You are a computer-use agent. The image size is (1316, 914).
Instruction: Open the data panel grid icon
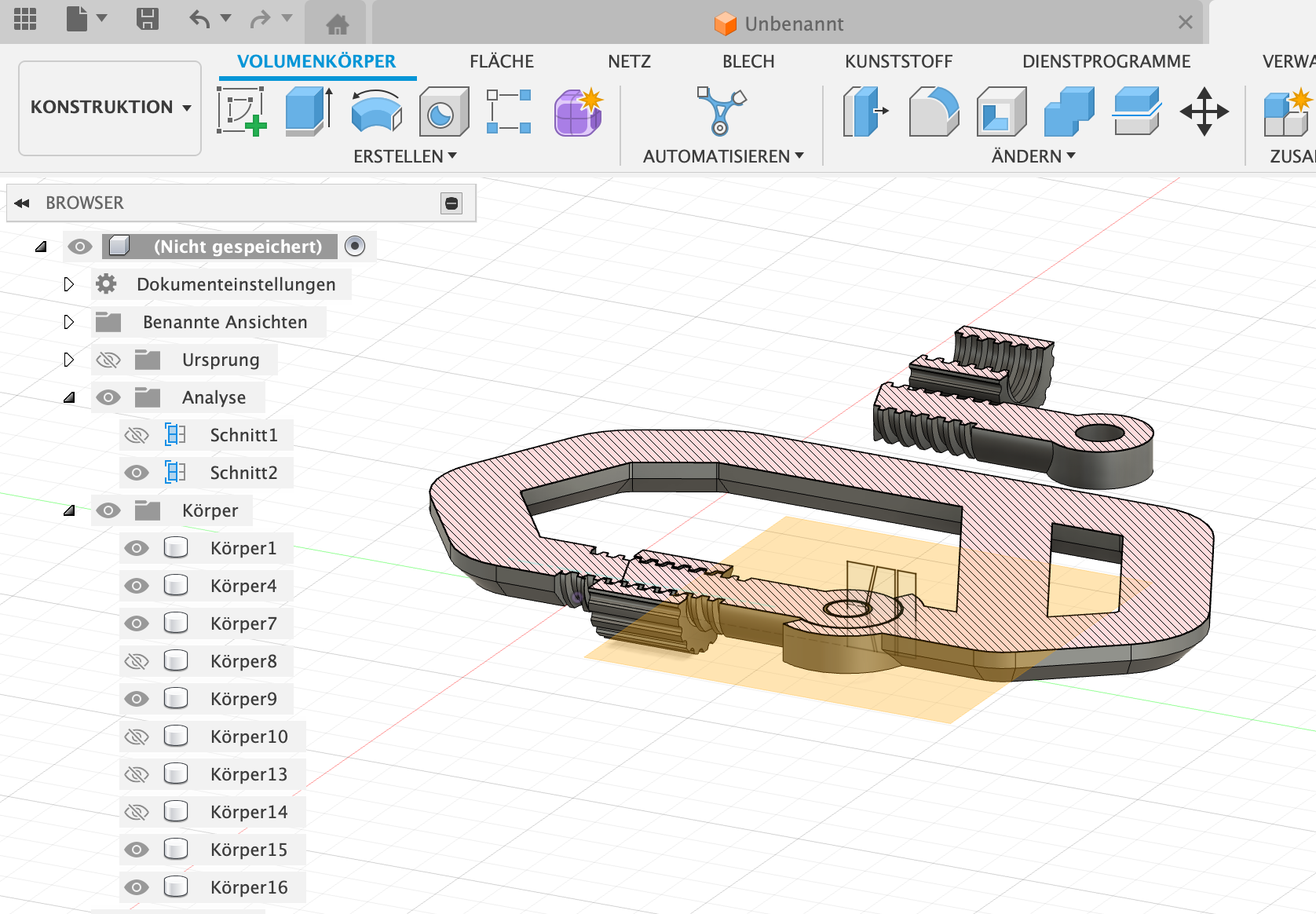click(x=25, y=19)
